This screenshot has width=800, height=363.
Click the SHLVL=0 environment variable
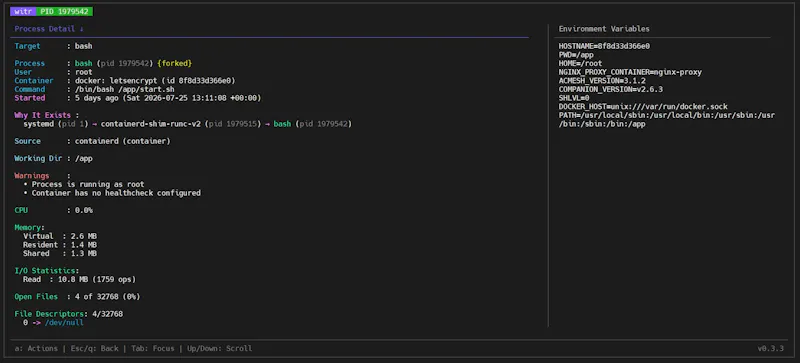point(574,98)
